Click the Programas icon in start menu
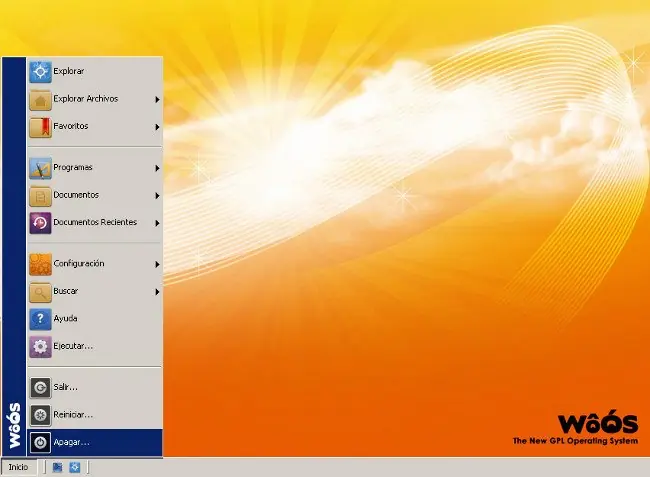 (40, 167)
